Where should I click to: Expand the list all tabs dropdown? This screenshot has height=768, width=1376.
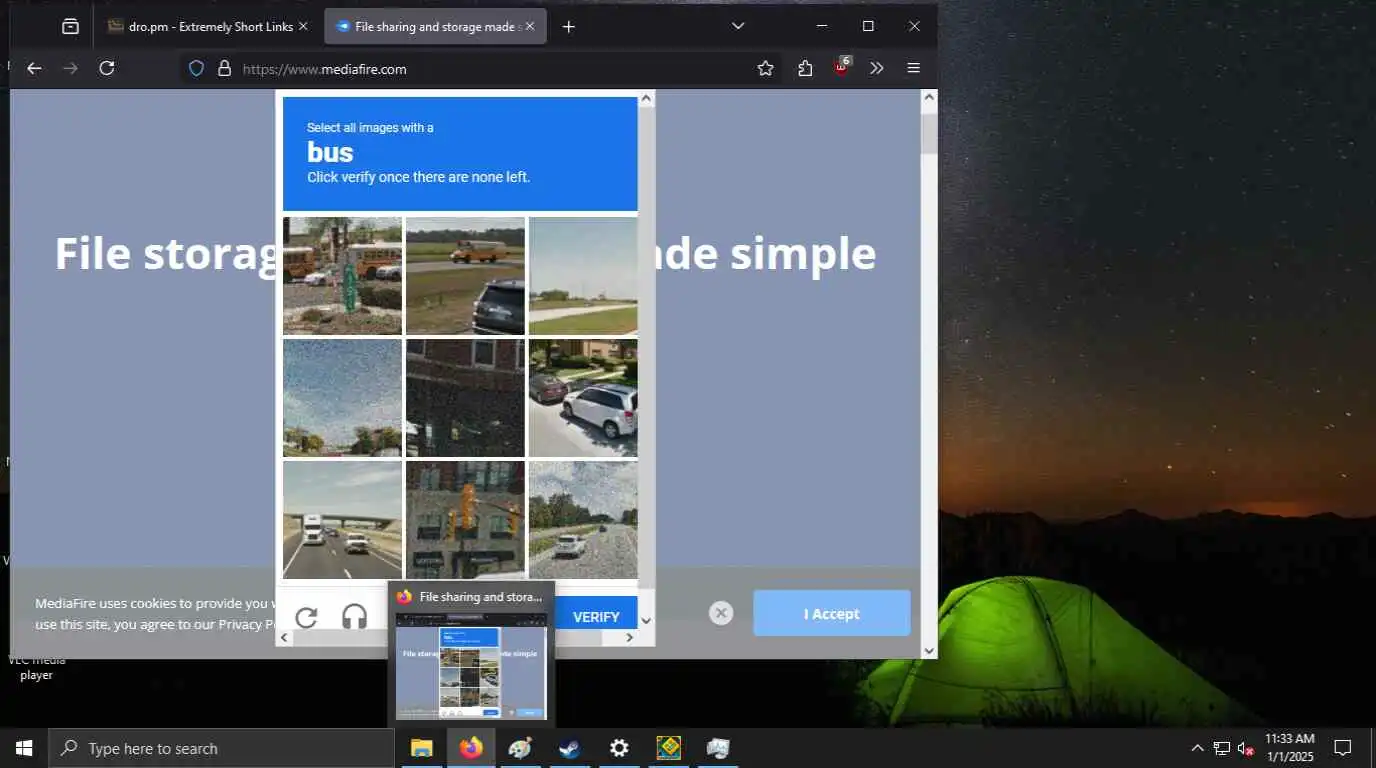738,26
